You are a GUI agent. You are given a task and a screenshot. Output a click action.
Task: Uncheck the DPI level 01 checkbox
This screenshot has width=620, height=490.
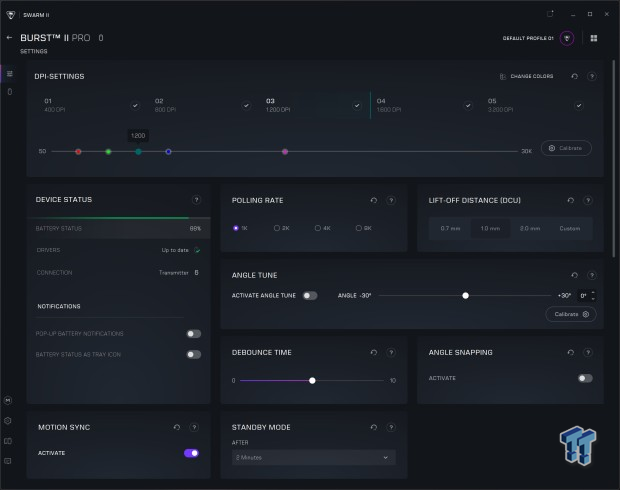(135, 104)
